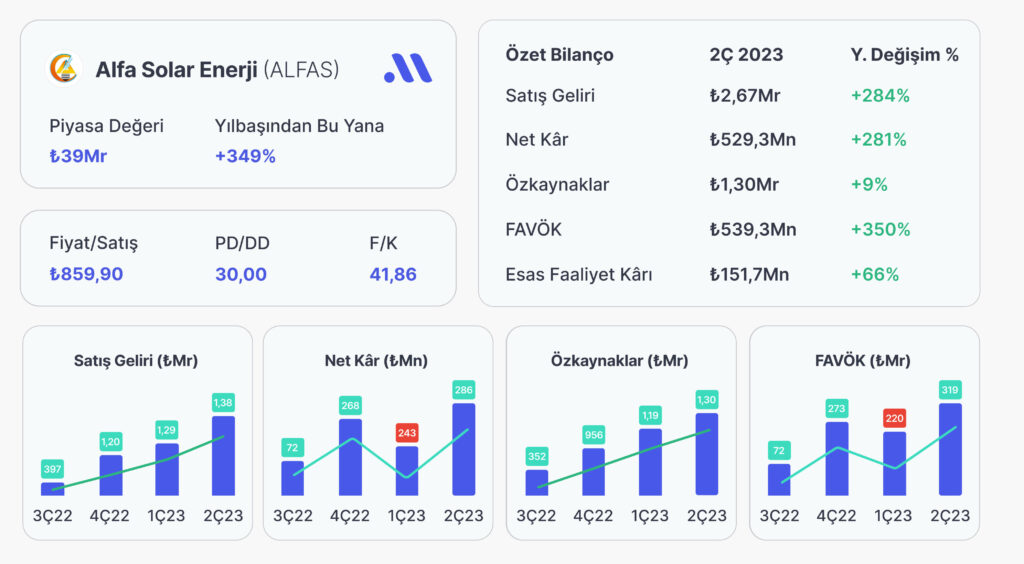Viewport: 1024px width, 564px height.
Task: Click the 2Ç23 bar in Satış Geliri chart
Action: [223, 456]
